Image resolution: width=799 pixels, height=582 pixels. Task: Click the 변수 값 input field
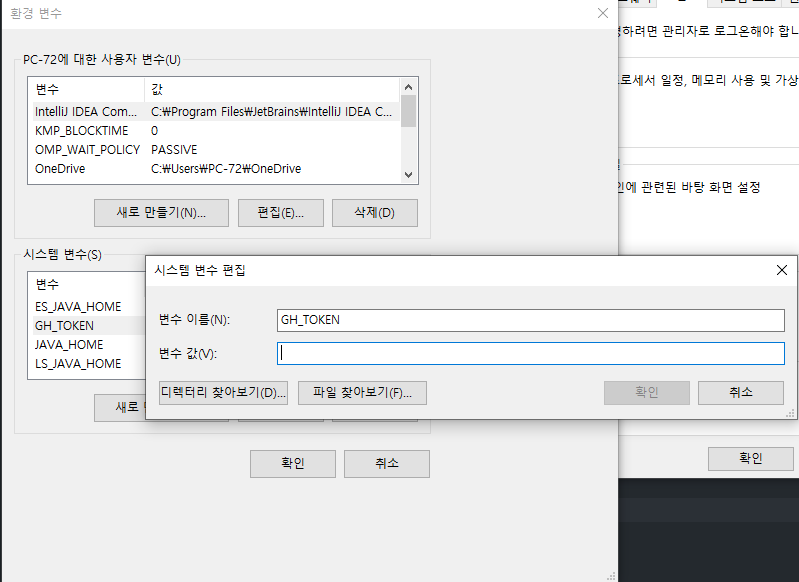531,353
